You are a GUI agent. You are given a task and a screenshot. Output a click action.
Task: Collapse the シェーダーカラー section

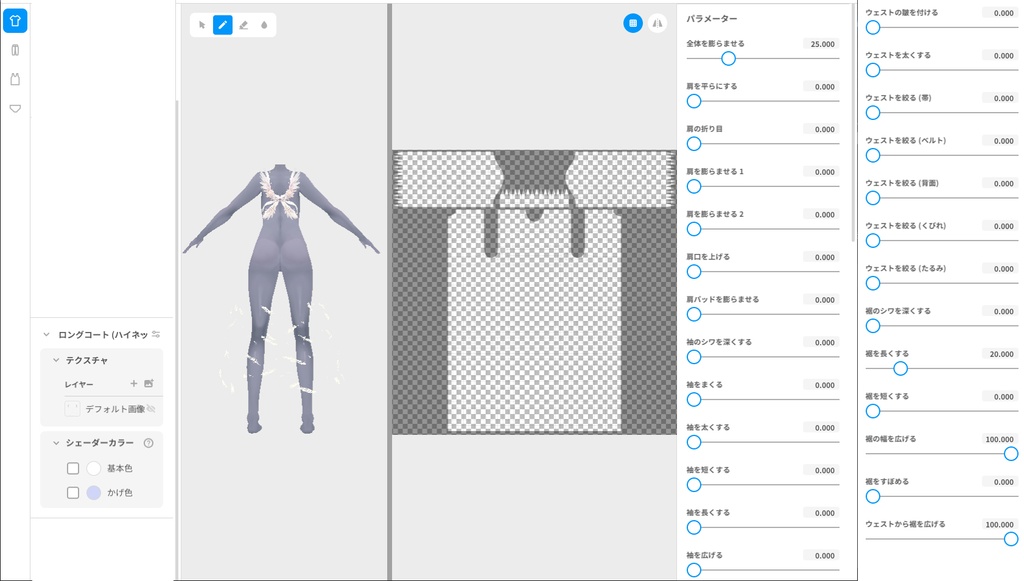(56, 443)
